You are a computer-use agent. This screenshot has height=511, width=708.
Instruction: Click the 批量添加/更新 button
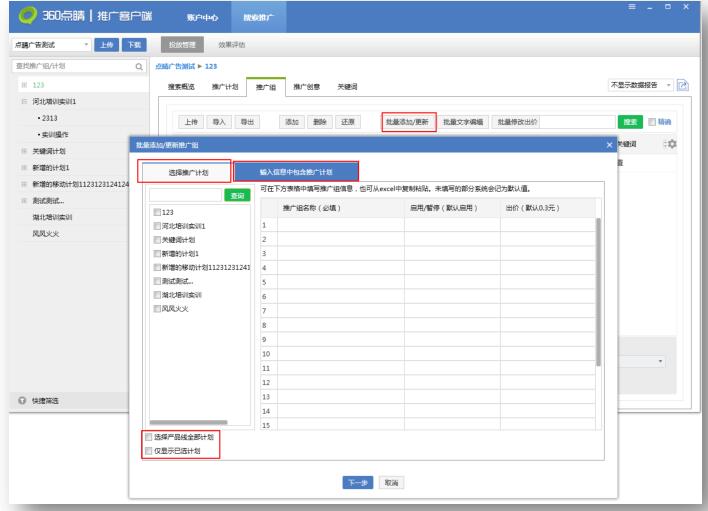(x=407, y=121)
